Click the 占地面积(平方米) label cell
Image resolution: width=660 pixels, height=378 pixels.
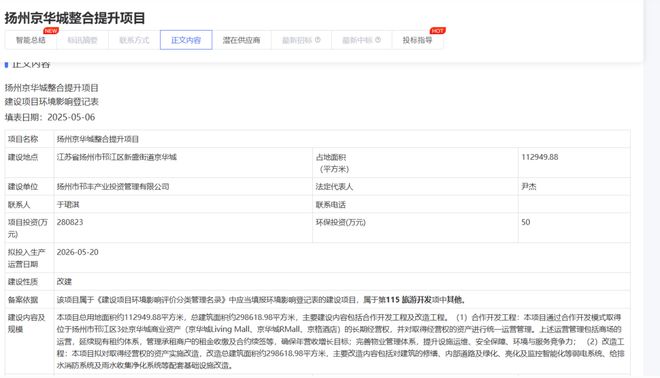415,162
